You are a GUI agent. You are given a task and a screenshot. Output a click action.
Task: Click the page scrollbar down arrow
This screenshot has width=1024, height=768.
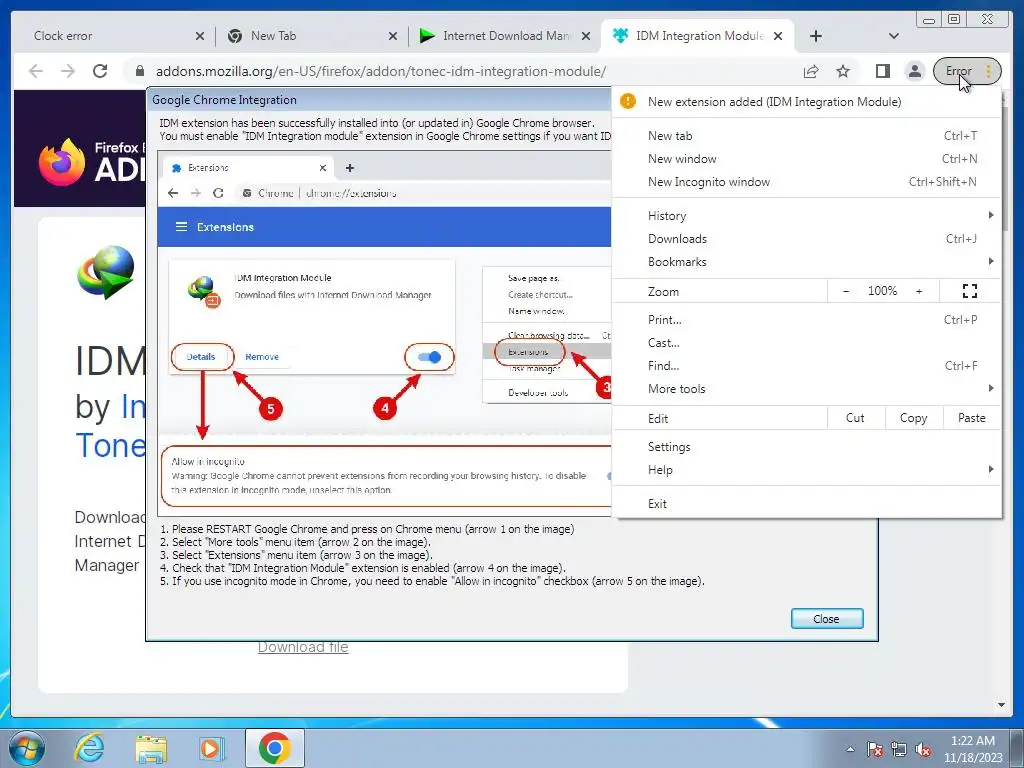tap(1001, 705)
